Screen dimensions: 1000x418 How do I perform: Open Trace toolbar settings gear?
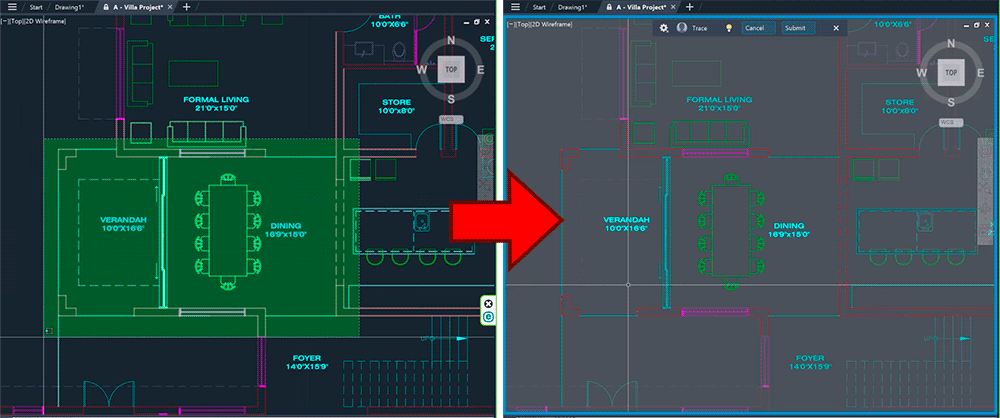(664, 28)
